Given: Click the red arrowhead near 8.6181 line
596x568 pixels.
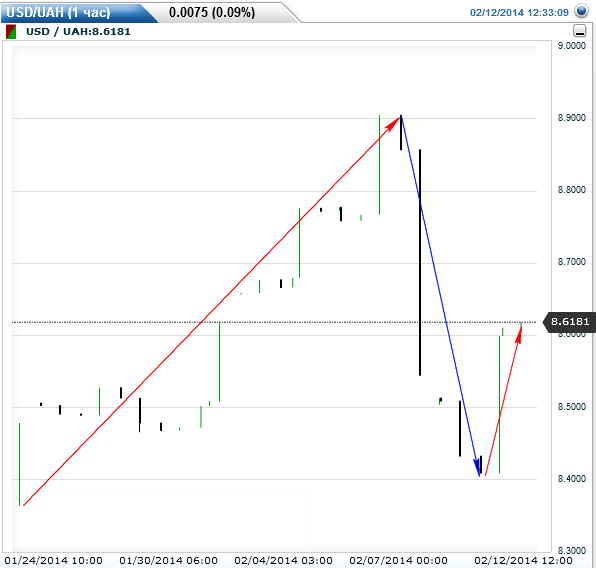Looking at the screenshot, I should coord(519,333).
